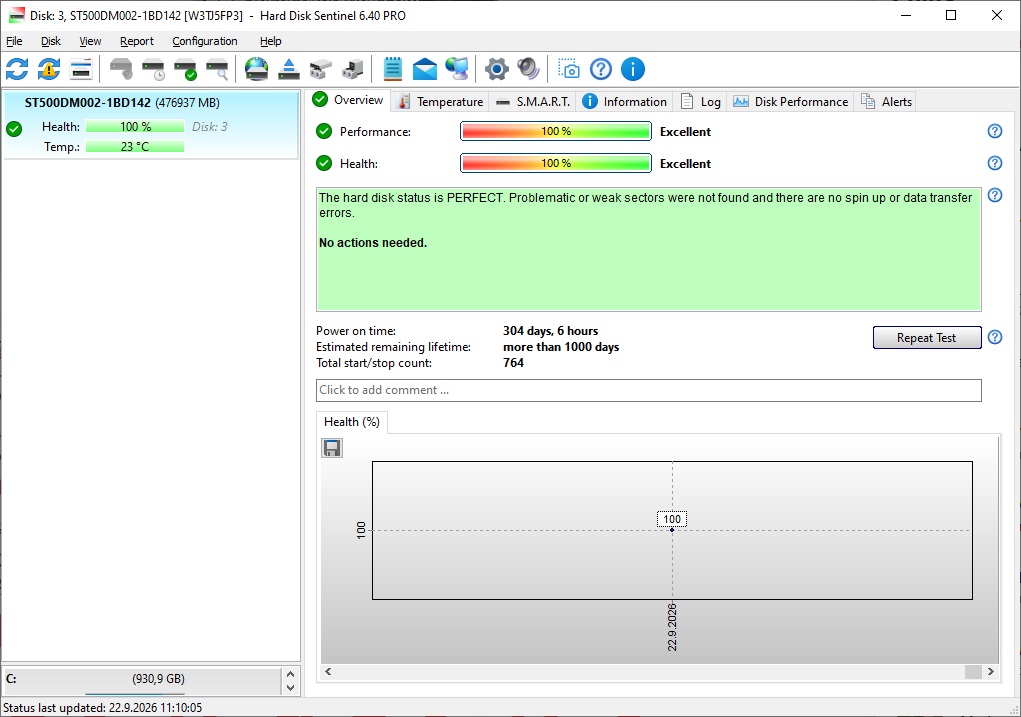The width and height of the screenshot is (1021, 717).
Task: Click the notepad report icon
Action: [393, 69]
